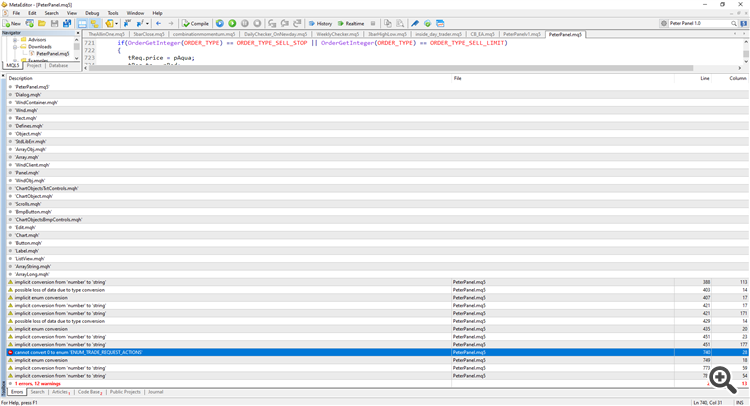
Task: Open the File menu
Action: click(16, 13)
